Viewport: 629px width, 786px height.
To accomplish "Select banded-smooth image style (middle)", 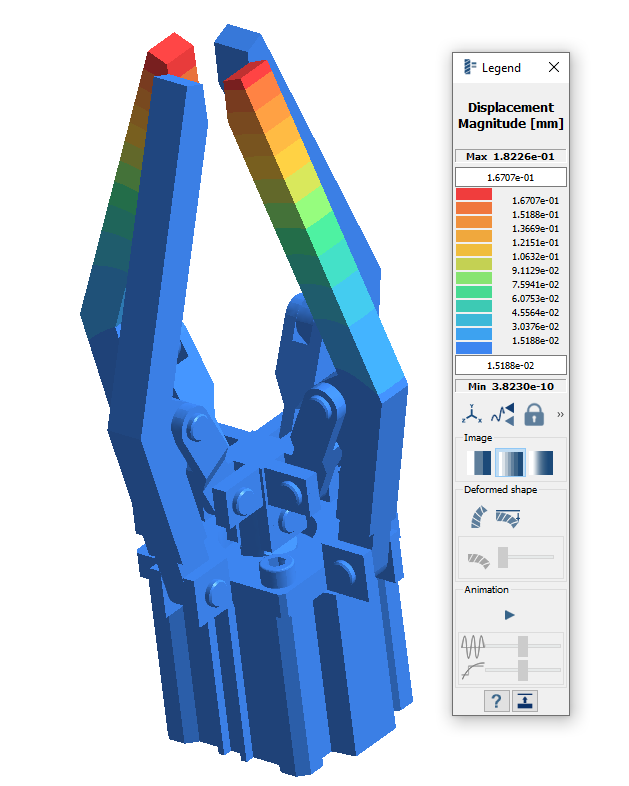I will point(510,462).
